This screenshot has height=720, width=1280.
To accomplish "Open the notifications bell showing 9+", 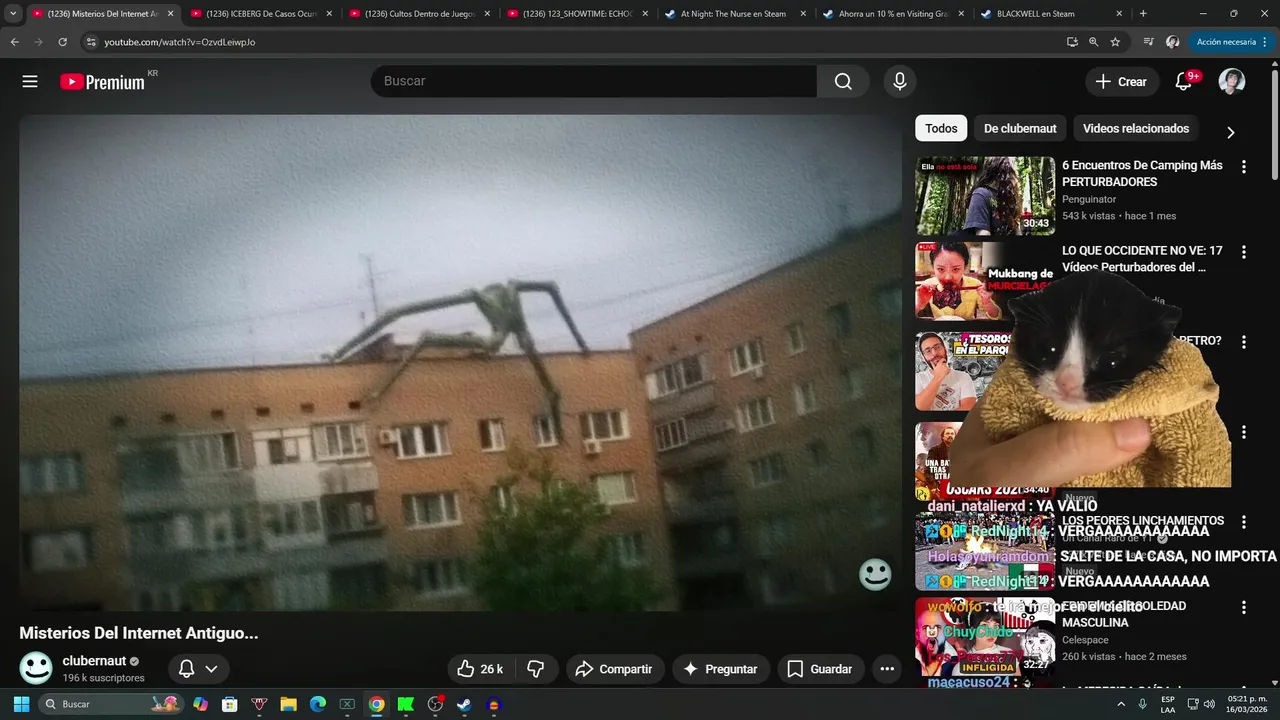I will (x=1184, y=82).
